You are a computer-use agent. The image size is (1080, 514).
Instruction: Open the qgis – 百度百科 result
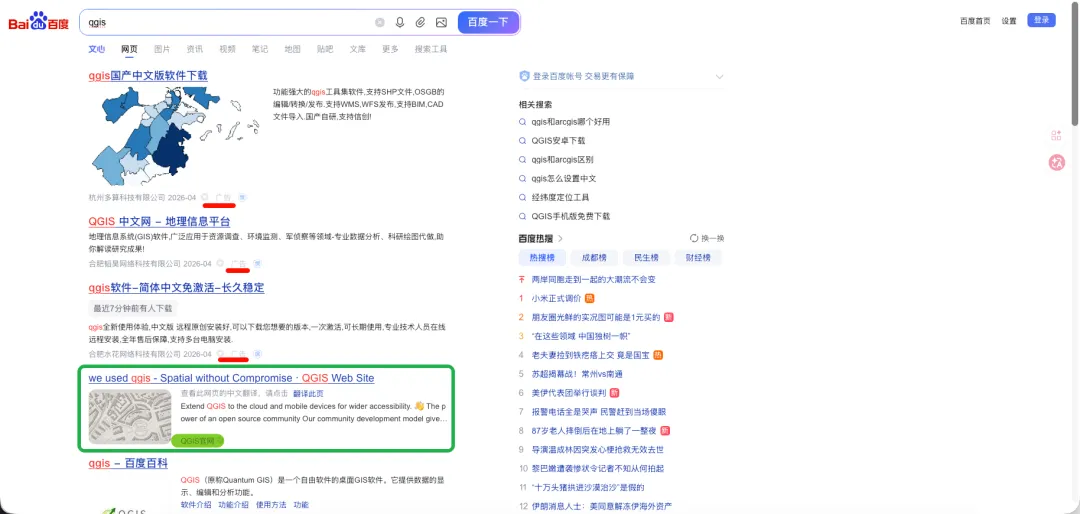point(128,464)
